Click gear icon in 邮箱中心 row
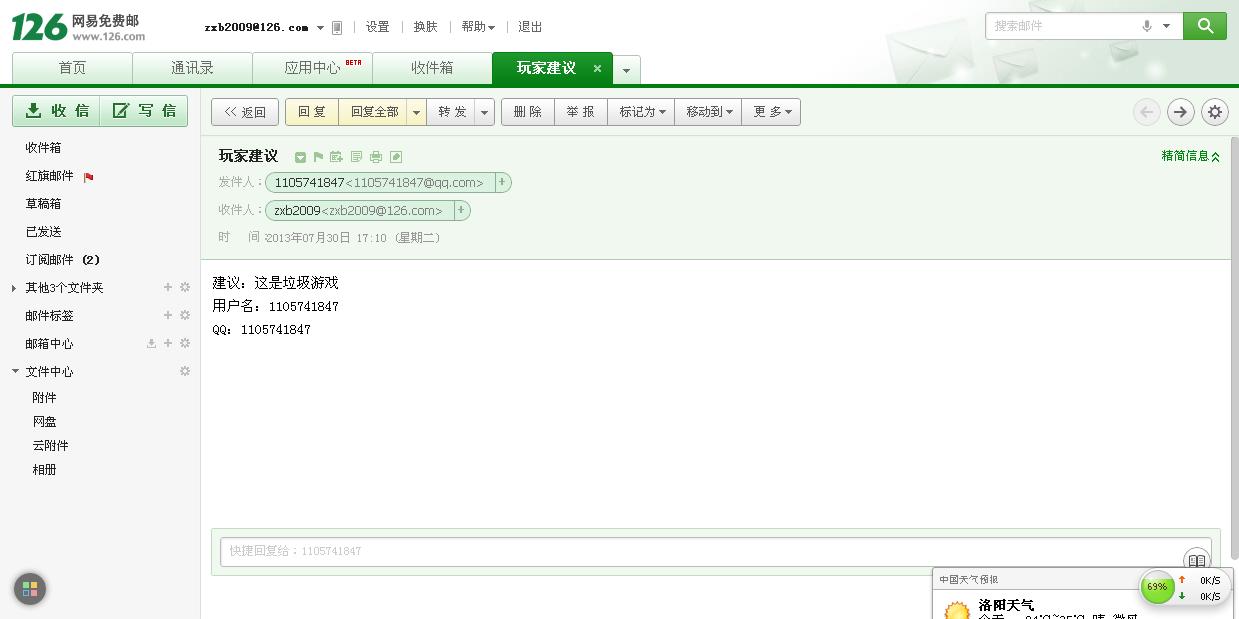This screenshot has width=1239, height=619. (x=185, y=343)
